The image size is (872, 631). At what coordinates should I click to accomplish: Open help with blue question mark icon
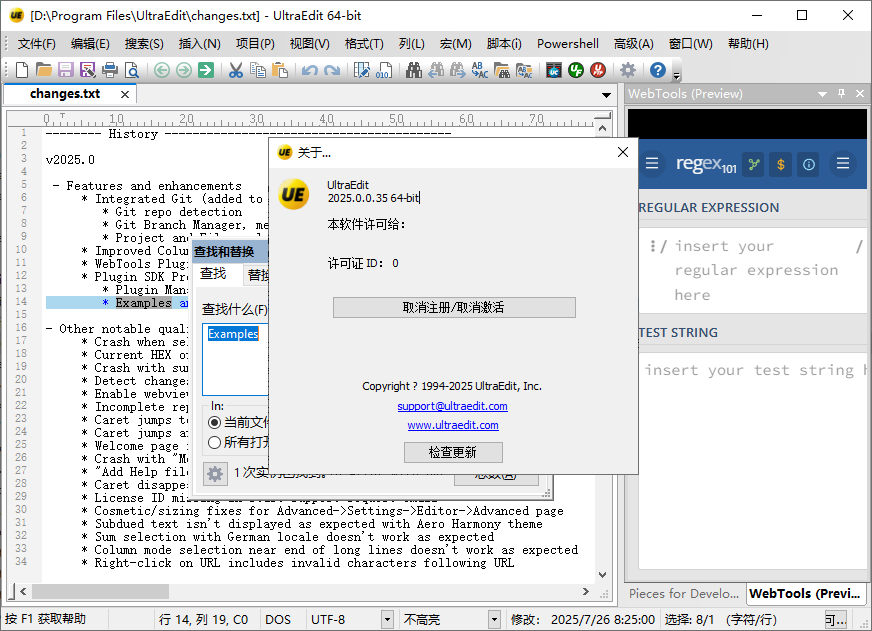click(x=658, y=70)
